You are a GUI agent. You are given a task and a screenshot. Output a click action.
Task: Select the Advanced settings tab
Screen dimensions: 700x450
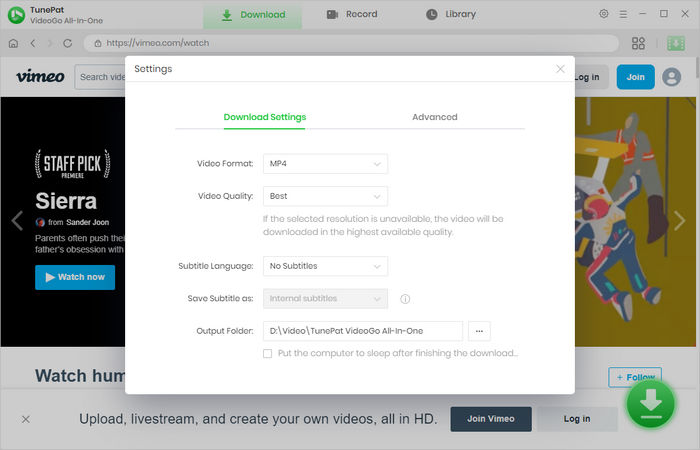pyautogui.click(x=434, y=117)
